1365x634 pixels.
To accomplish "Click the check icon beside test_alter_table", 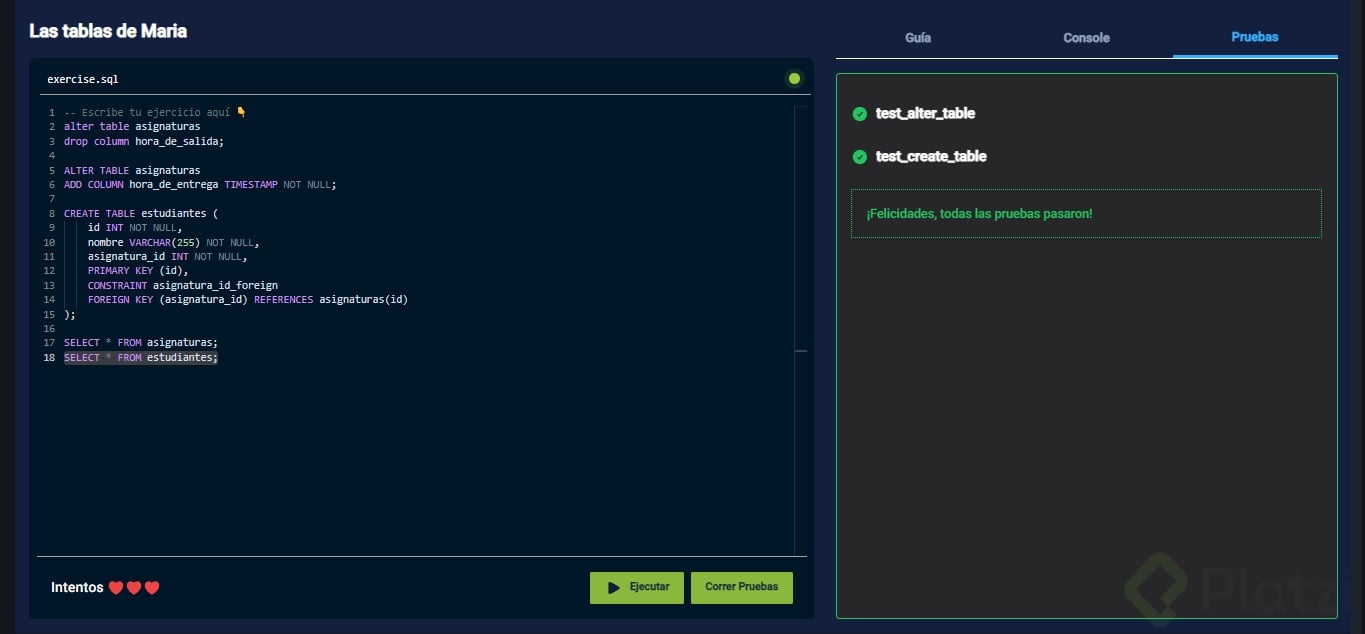I will coord(859,114).
